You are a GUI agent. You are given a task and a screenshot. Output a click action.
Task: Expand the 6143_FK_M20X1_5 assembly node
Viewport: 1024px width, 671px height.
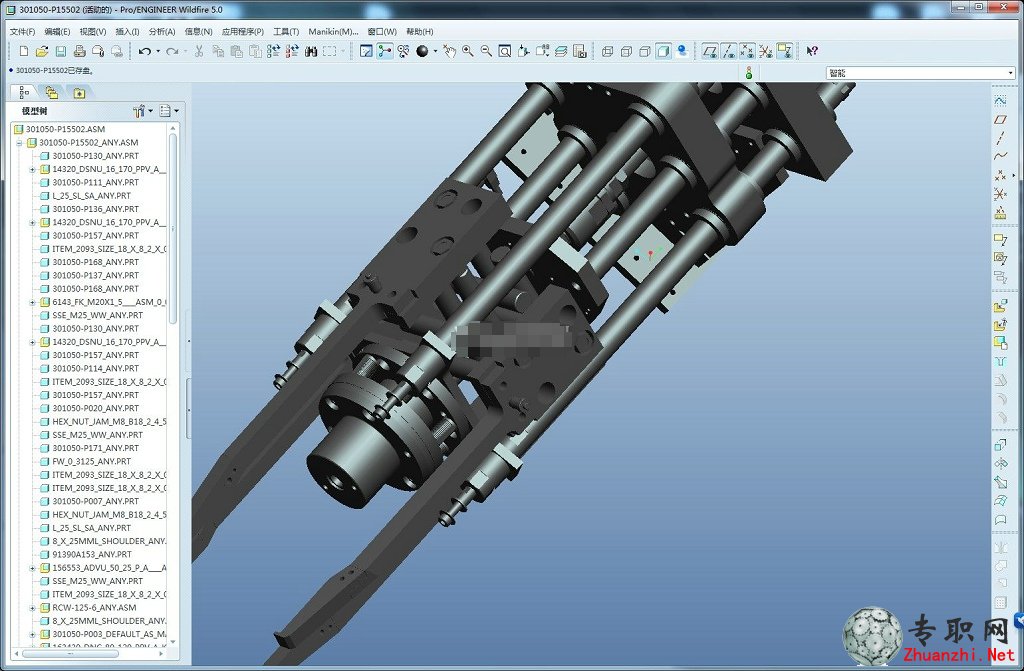32,302
